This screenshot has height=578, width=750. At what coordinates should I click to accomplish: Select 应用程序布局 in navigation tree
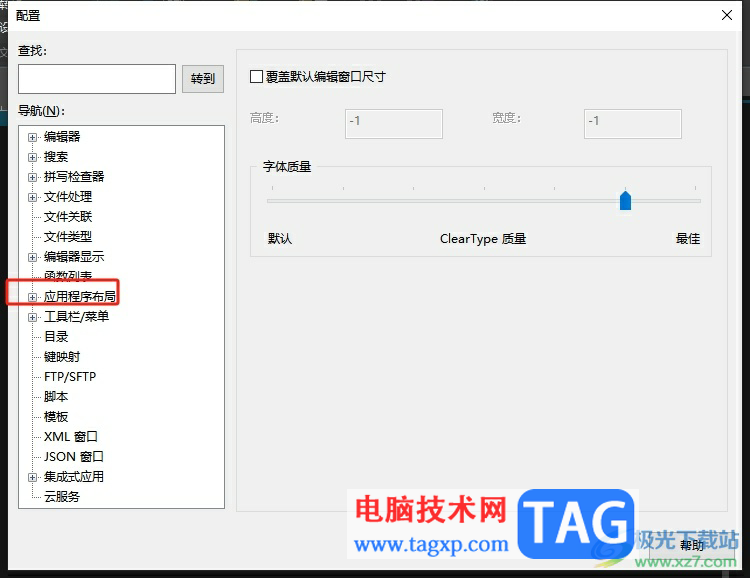coord(80,297)
